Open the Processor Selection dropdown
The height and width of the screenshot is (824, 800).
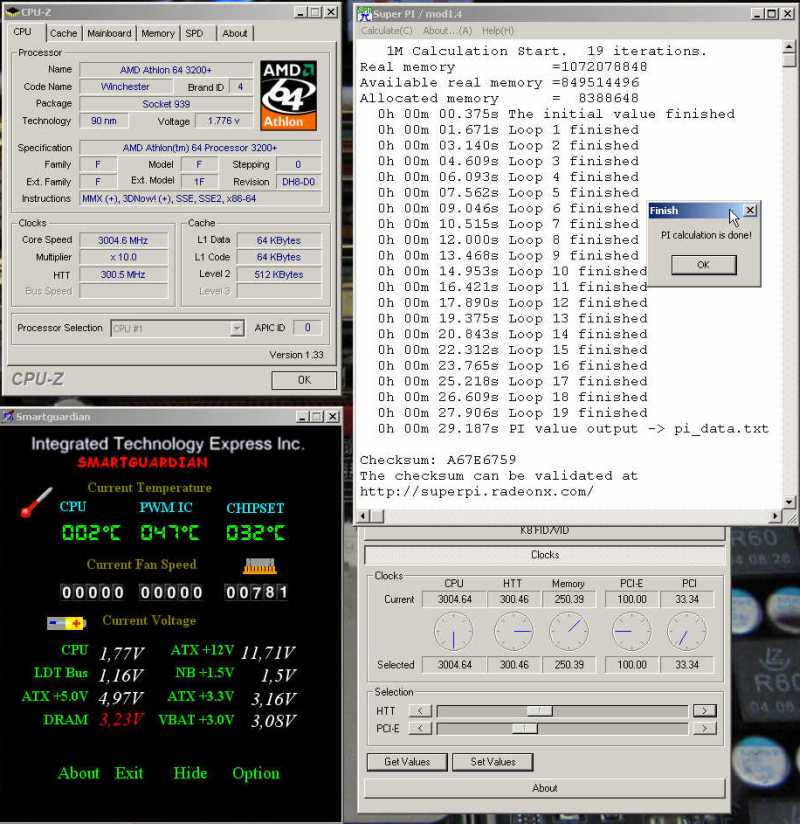[236, 328]
